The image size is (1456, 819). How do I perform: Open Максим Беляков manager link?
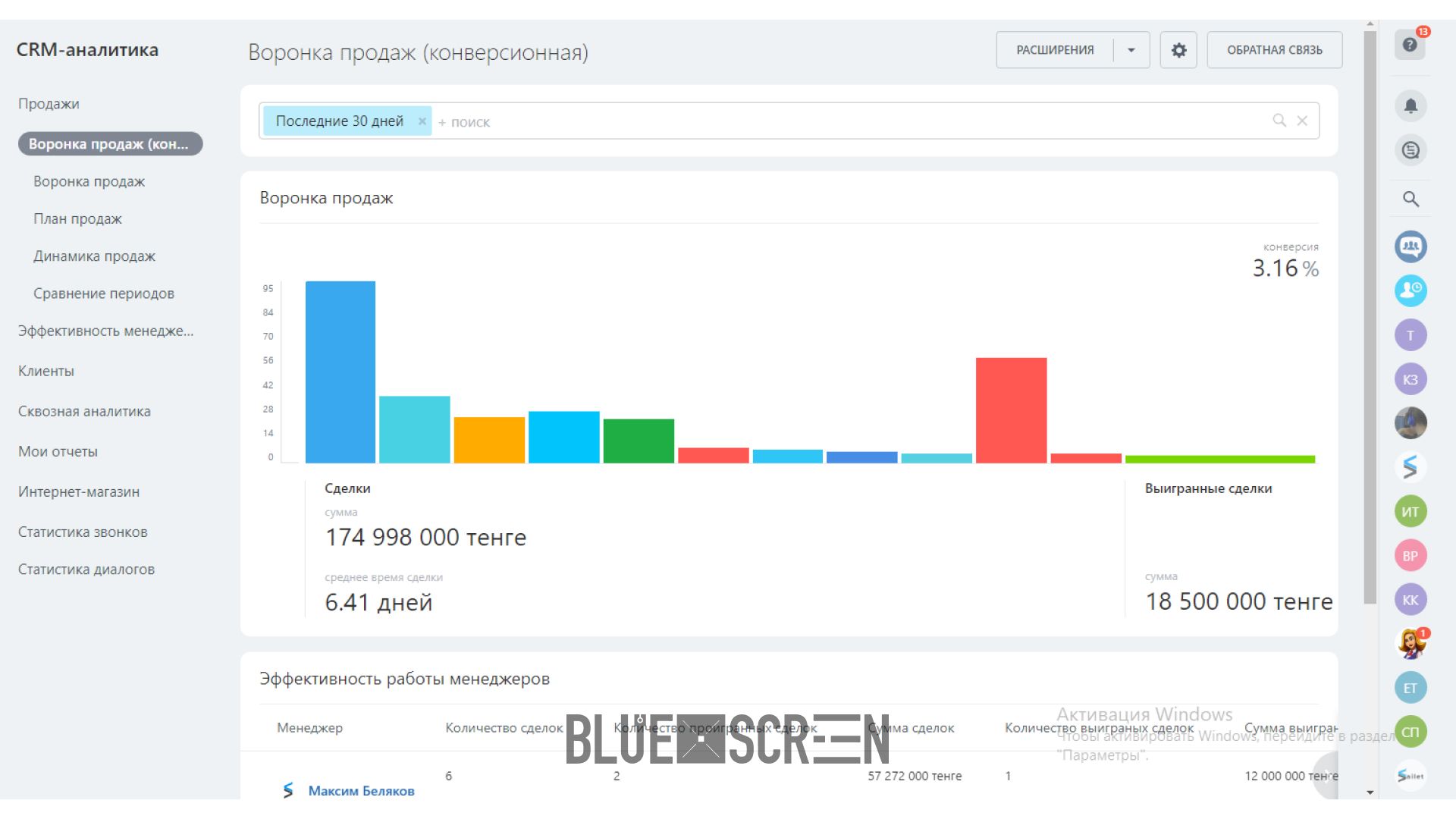(x=361, y=791)
